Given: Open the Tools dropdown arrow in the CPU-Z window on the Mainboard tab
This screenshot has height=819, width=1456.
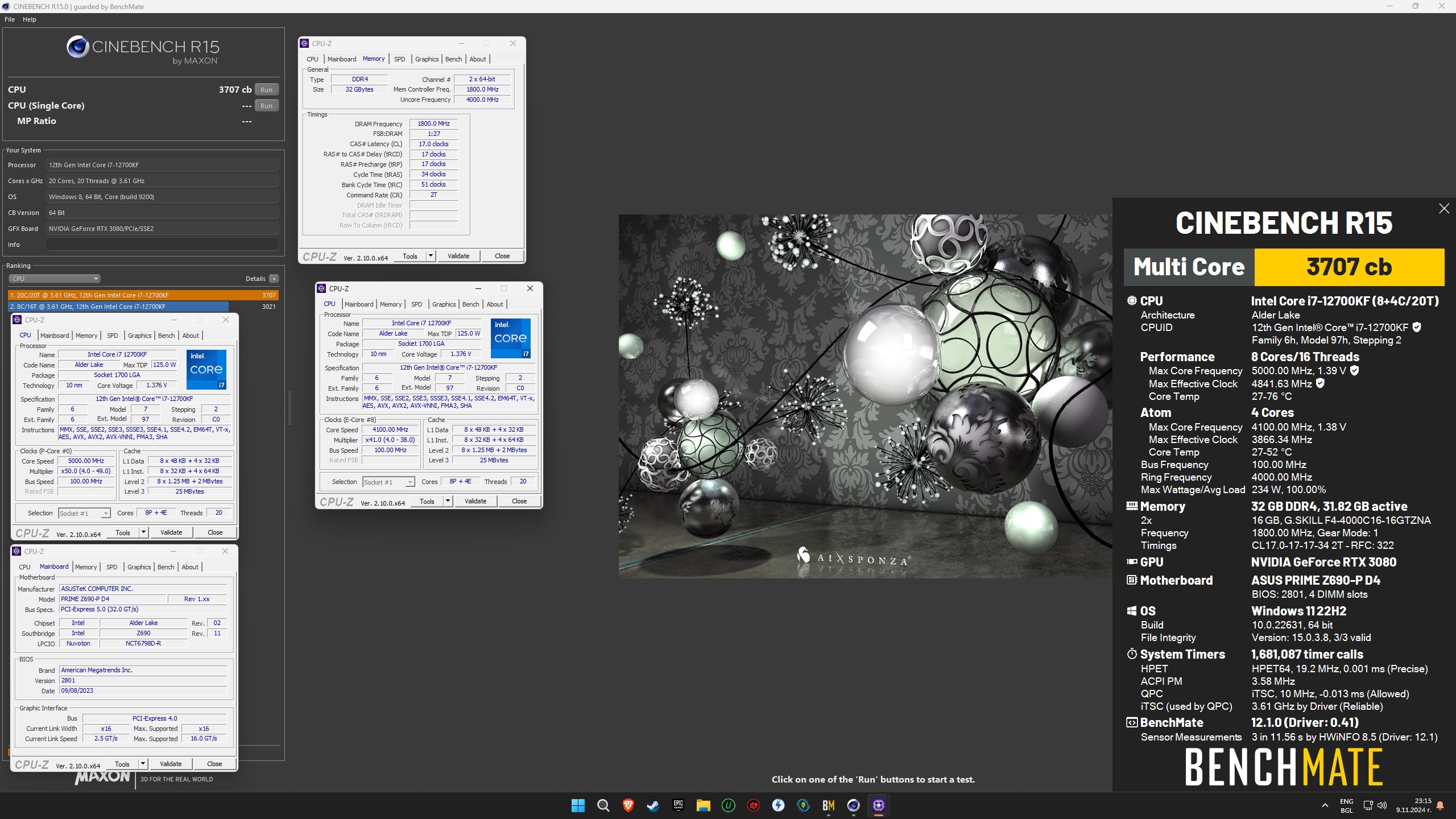Looking at the screenshot, I should click(x=143, y=764).
